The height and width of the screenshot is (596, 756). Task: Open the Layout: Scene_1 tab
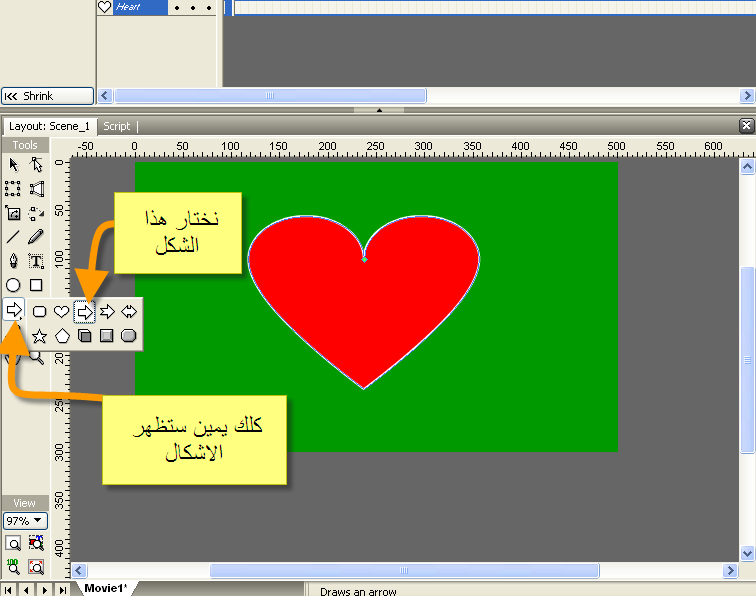49,126
